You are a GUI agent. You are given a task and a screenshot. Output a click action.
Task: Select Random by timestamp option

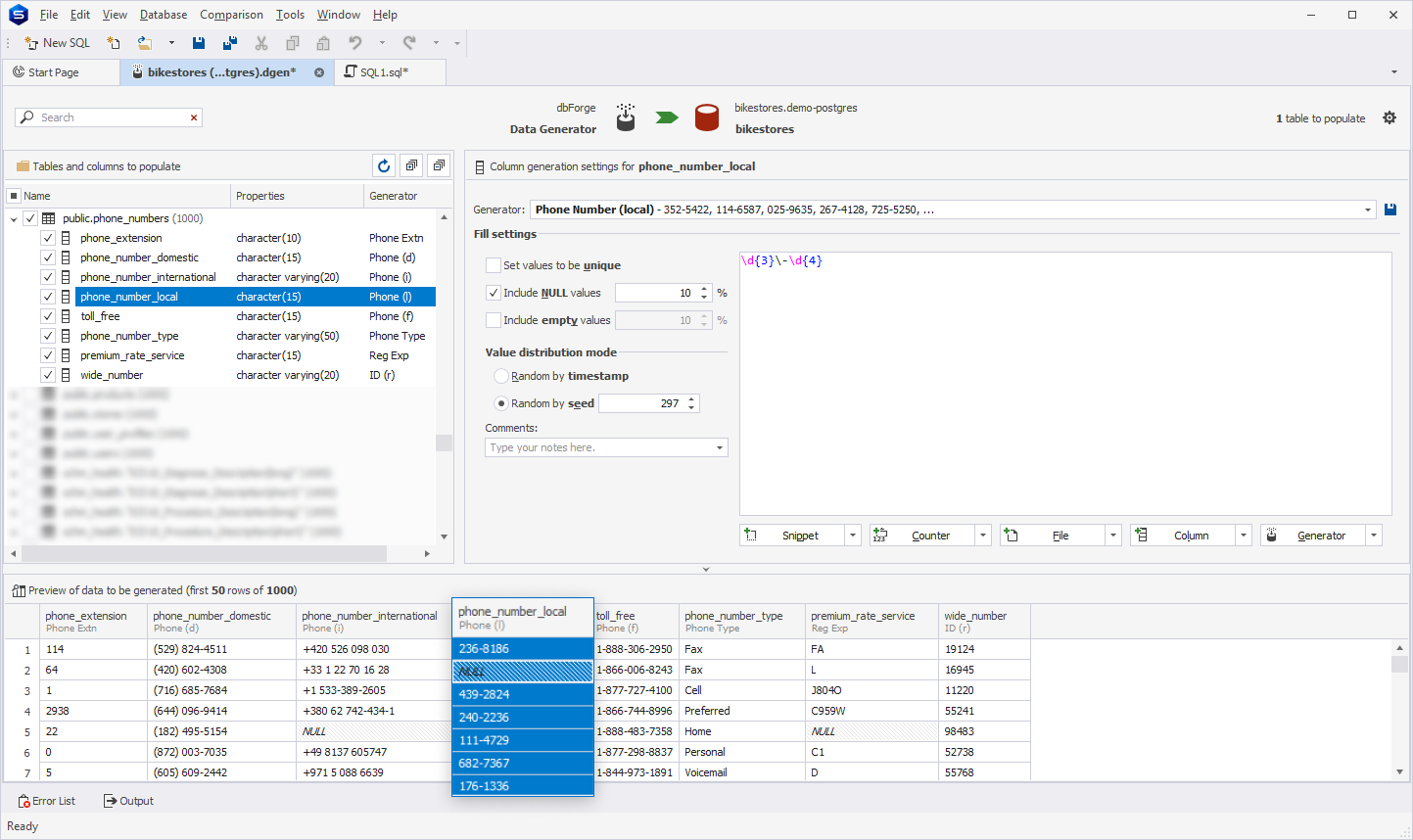[501, 376]
